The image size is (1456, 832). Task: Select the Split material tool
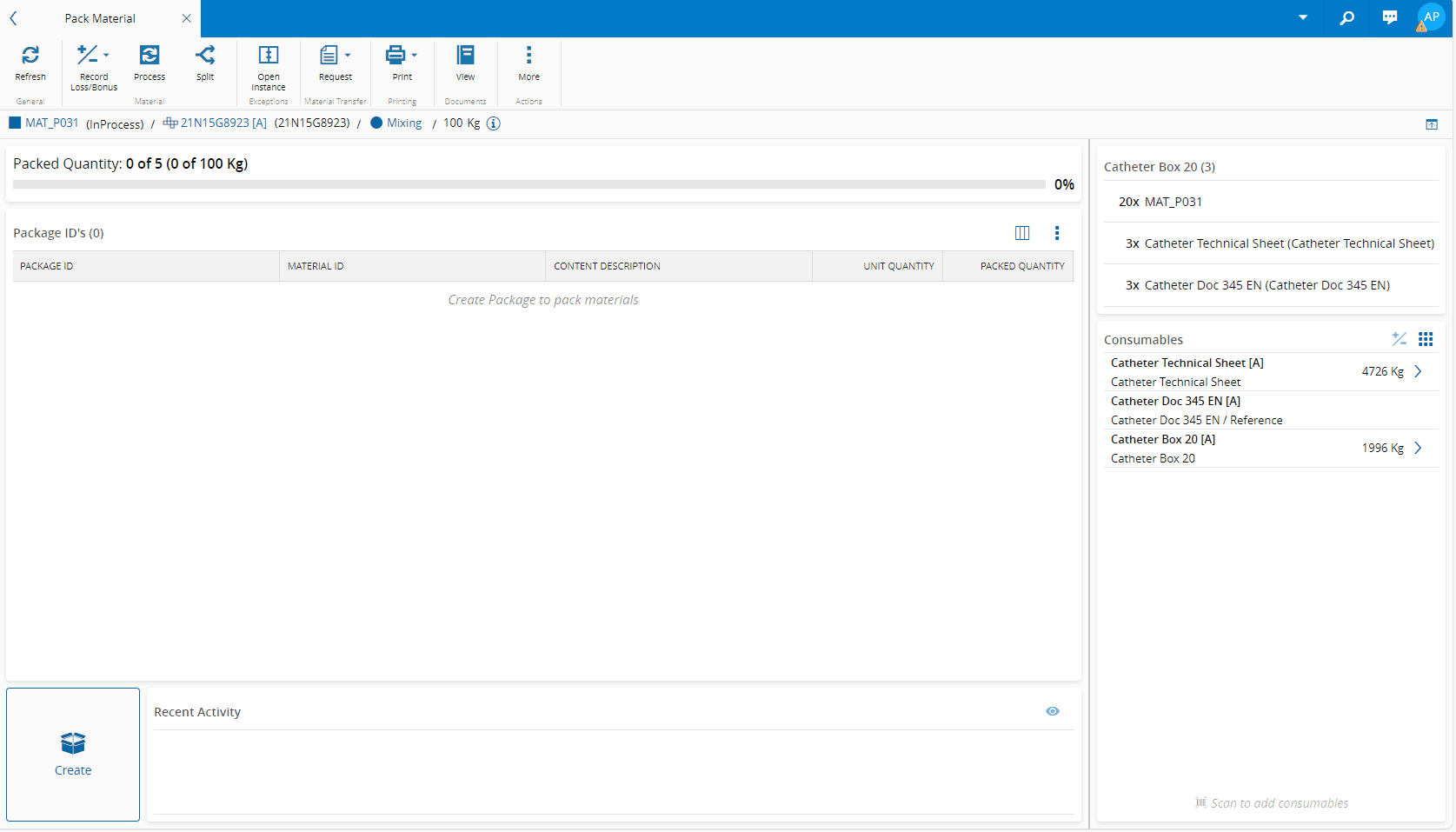205,56
